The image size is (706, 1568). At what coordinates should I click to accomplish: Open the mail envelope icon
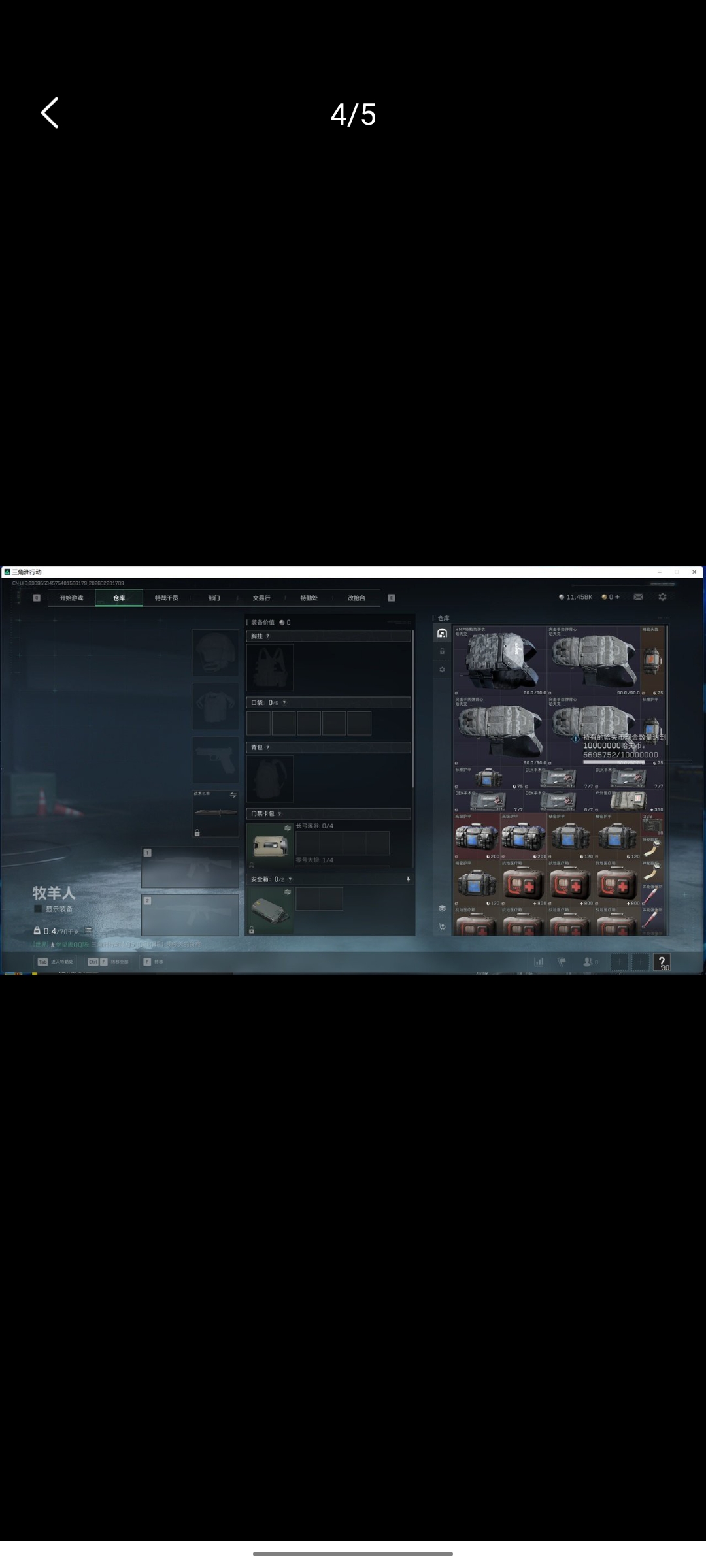click(638, 597)
